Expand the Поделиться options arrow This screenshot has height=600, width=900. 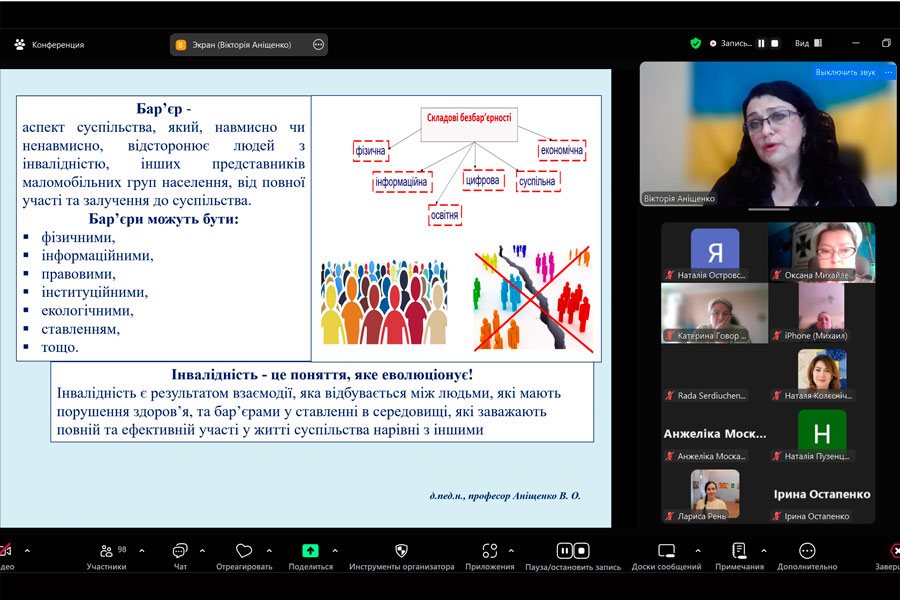335,551
